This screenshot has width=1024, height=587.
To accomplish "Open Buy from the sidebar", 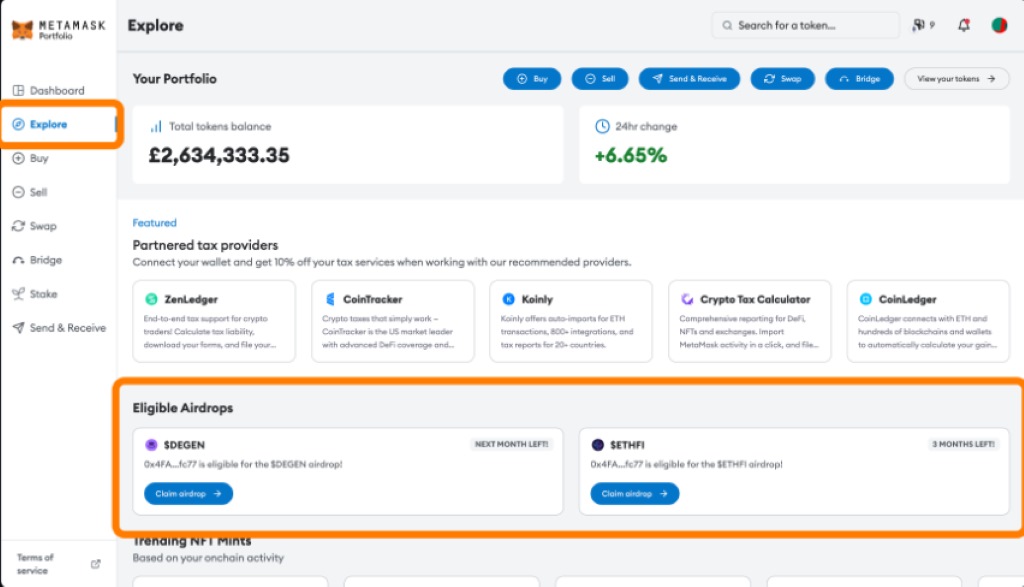I will pos(31,158).
